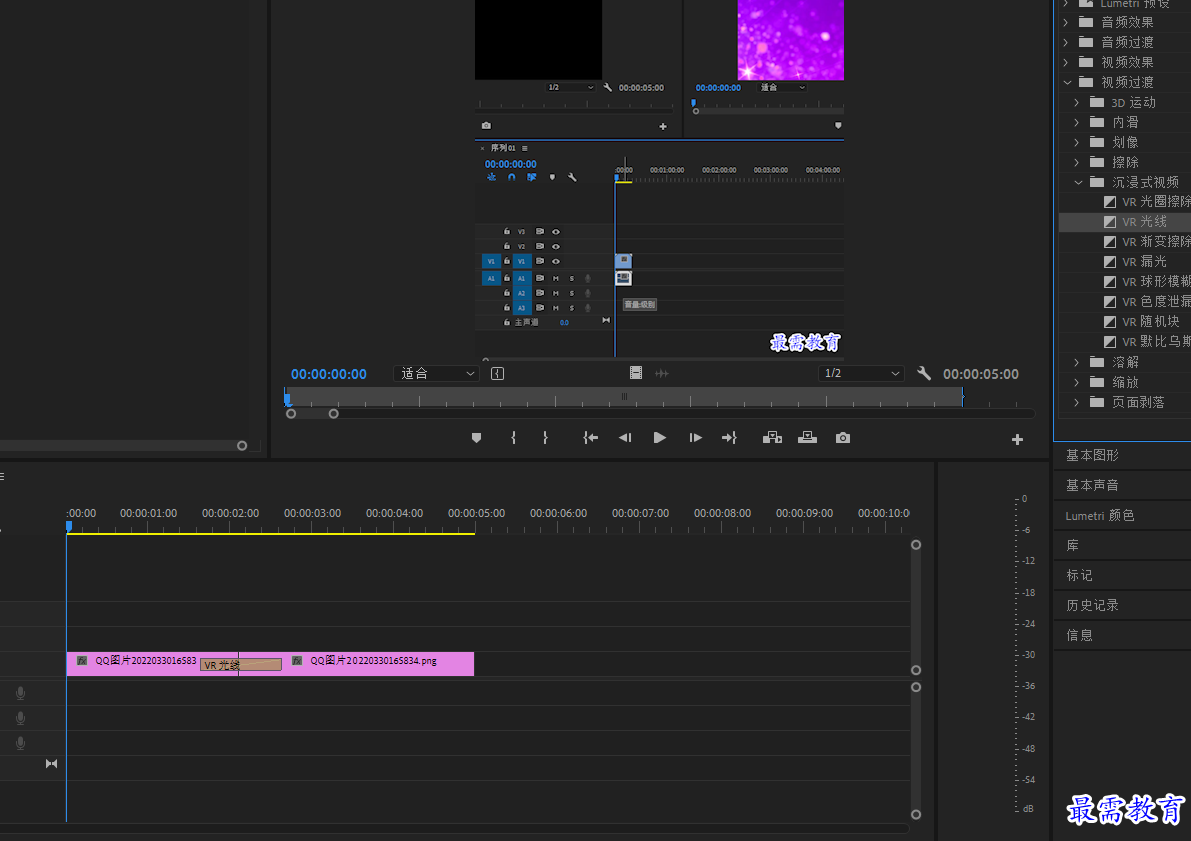Select the 溶解 transitions folder
Viewport: 1191px width, 841px height.
coord(1125,362)
